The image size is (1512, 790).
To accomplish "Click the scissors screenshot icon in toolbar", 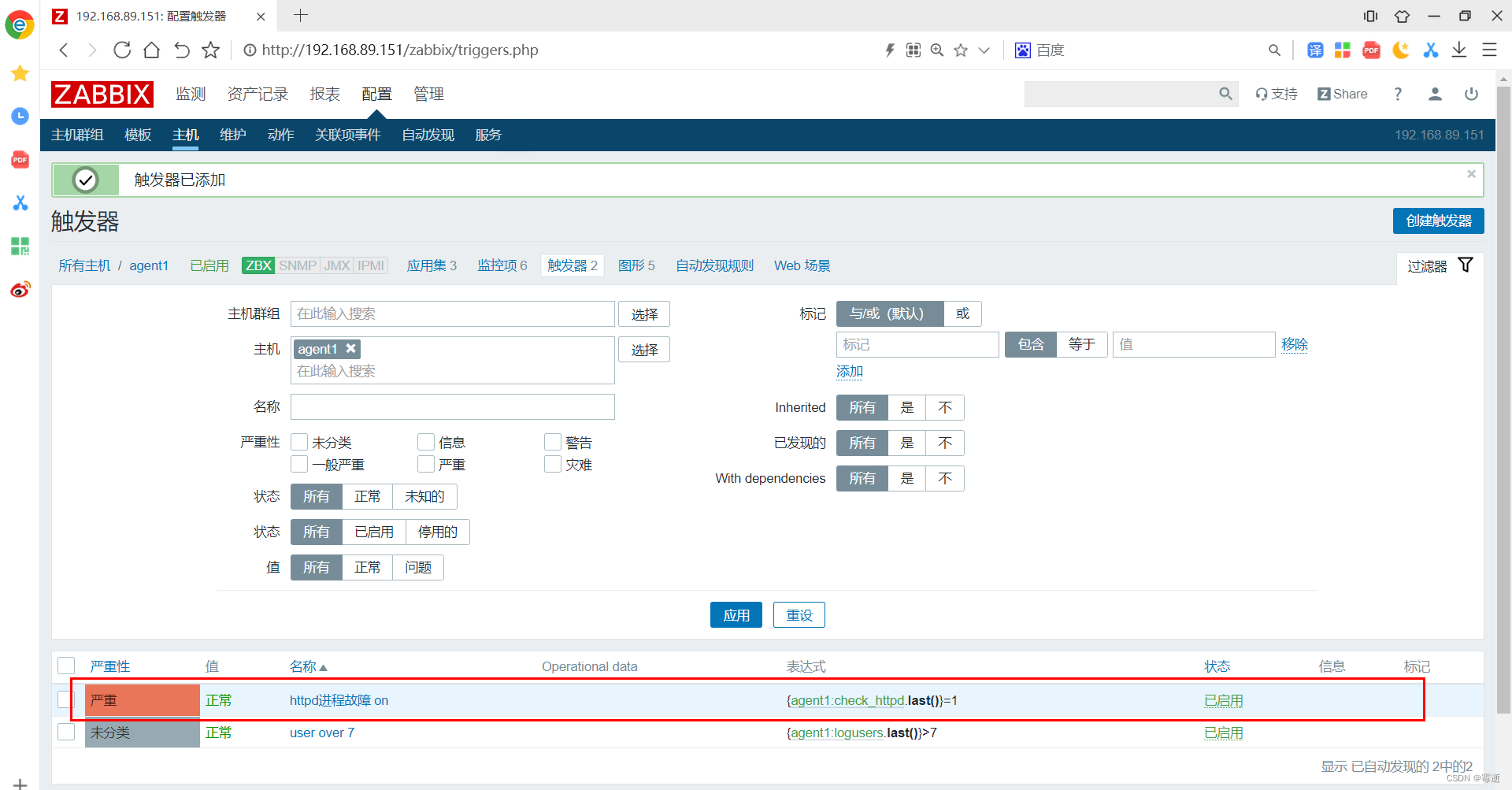I will [1430, 50].
